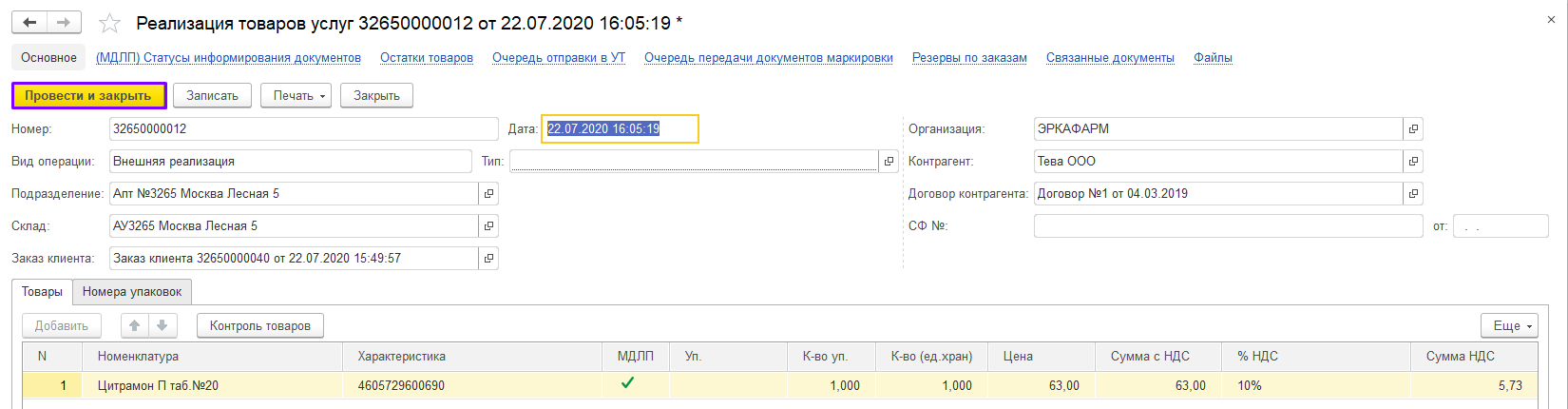Open the Связанные документы link

tap(1110, 58)
